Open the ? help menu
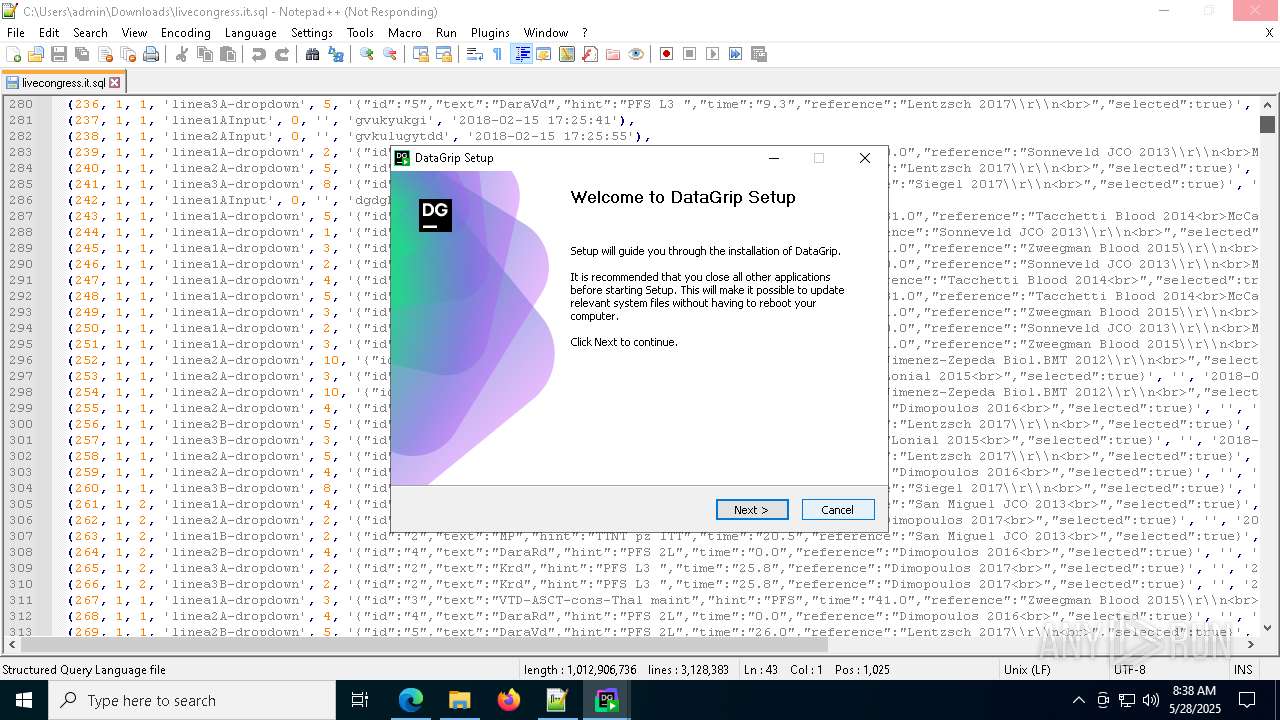This screenshot has width=1280, height=720. tap(585, 33)
